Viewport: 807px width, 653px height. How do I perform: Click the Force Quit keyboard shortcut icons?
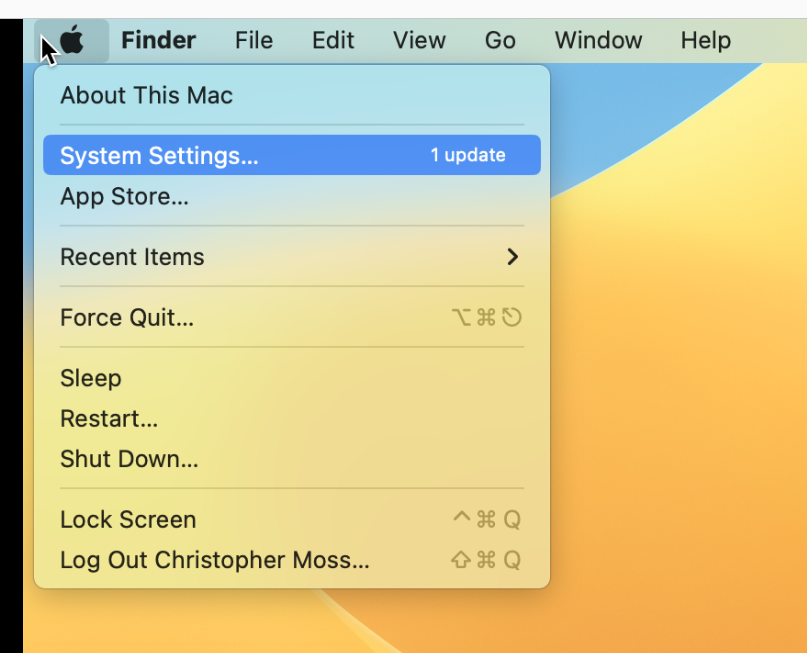click(x=487, y=317)
